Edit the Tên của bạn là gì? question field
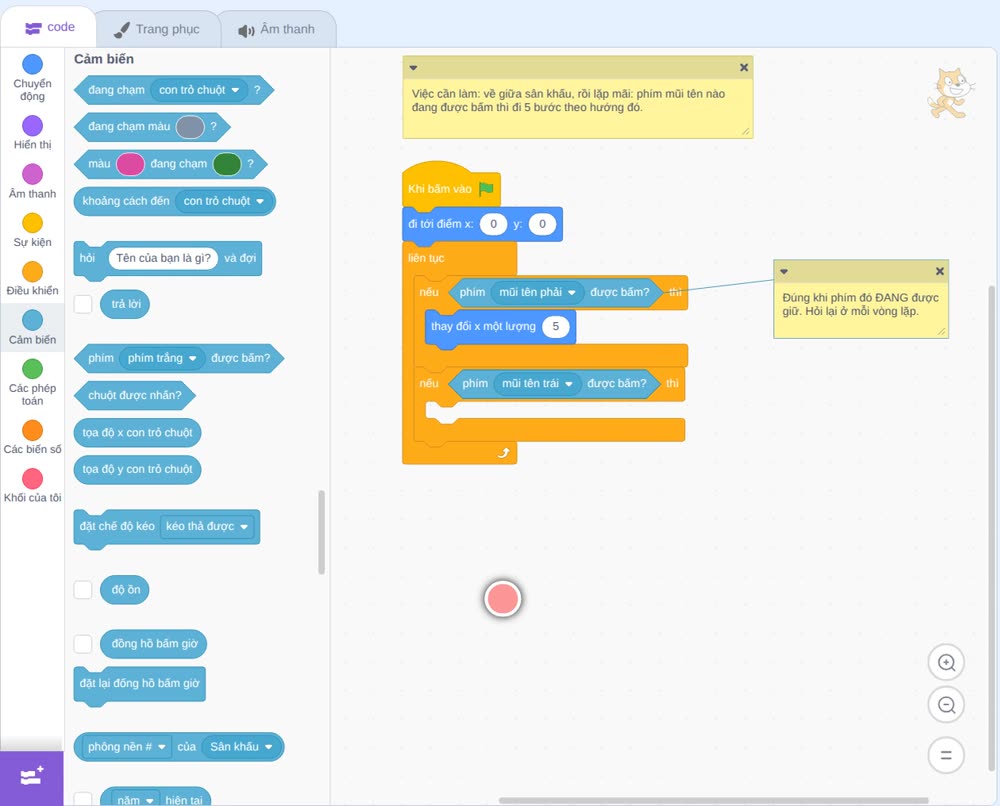The width and height of the screenshot is (1000, 806). [163, 258]
